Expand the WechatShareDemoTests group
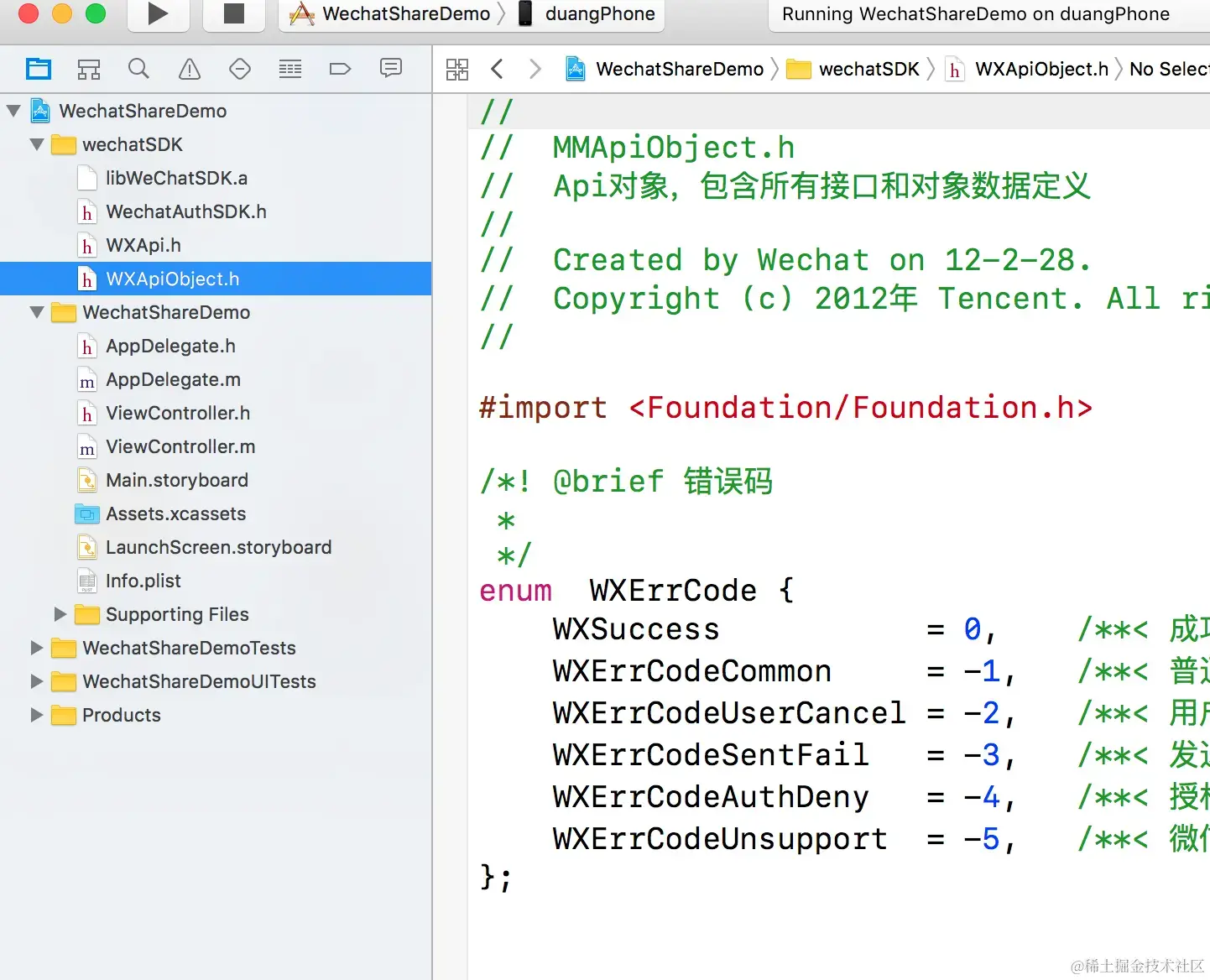This screenshot has height=980, width=1210. 37,648
